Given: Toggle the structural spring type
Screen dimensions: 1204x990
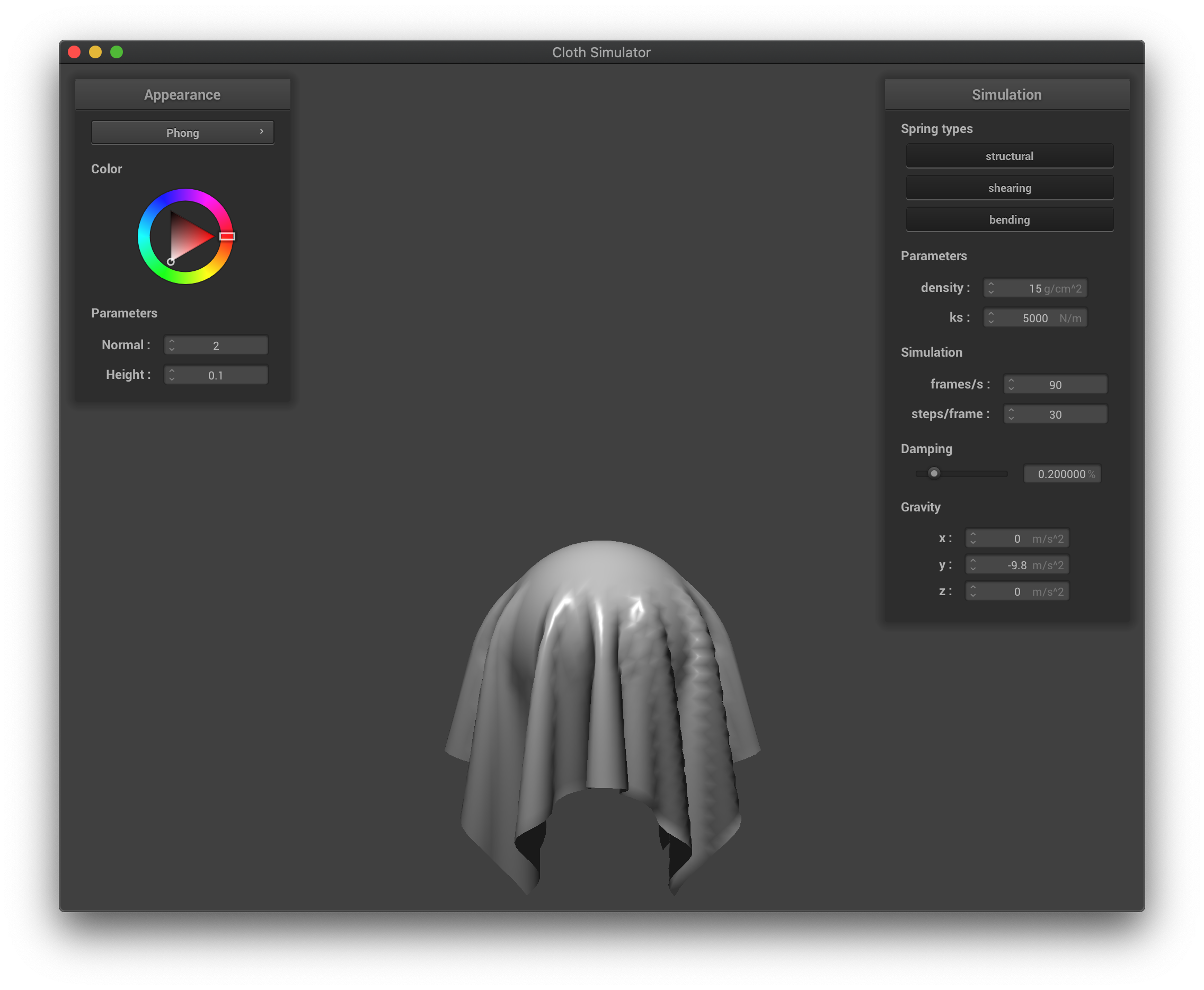Looking at the screenshot, I should 1009,156.
